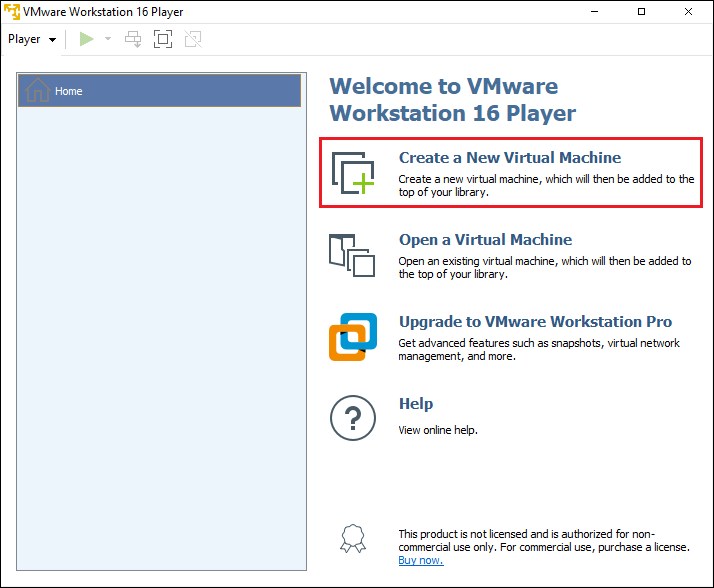Click the Unity mode toolbar icon
714x588 pixels.
coord(193,39)
